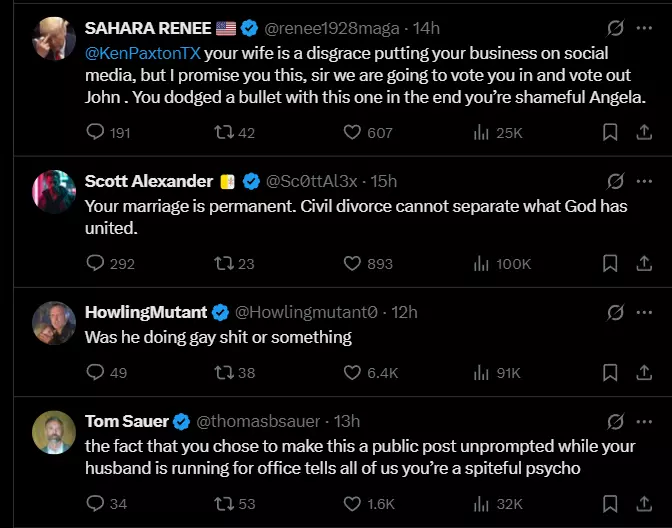Open the @KenPaxtonTX mention link
The height and width of the screenshot is (528, 672).
(x=143, y=53)
